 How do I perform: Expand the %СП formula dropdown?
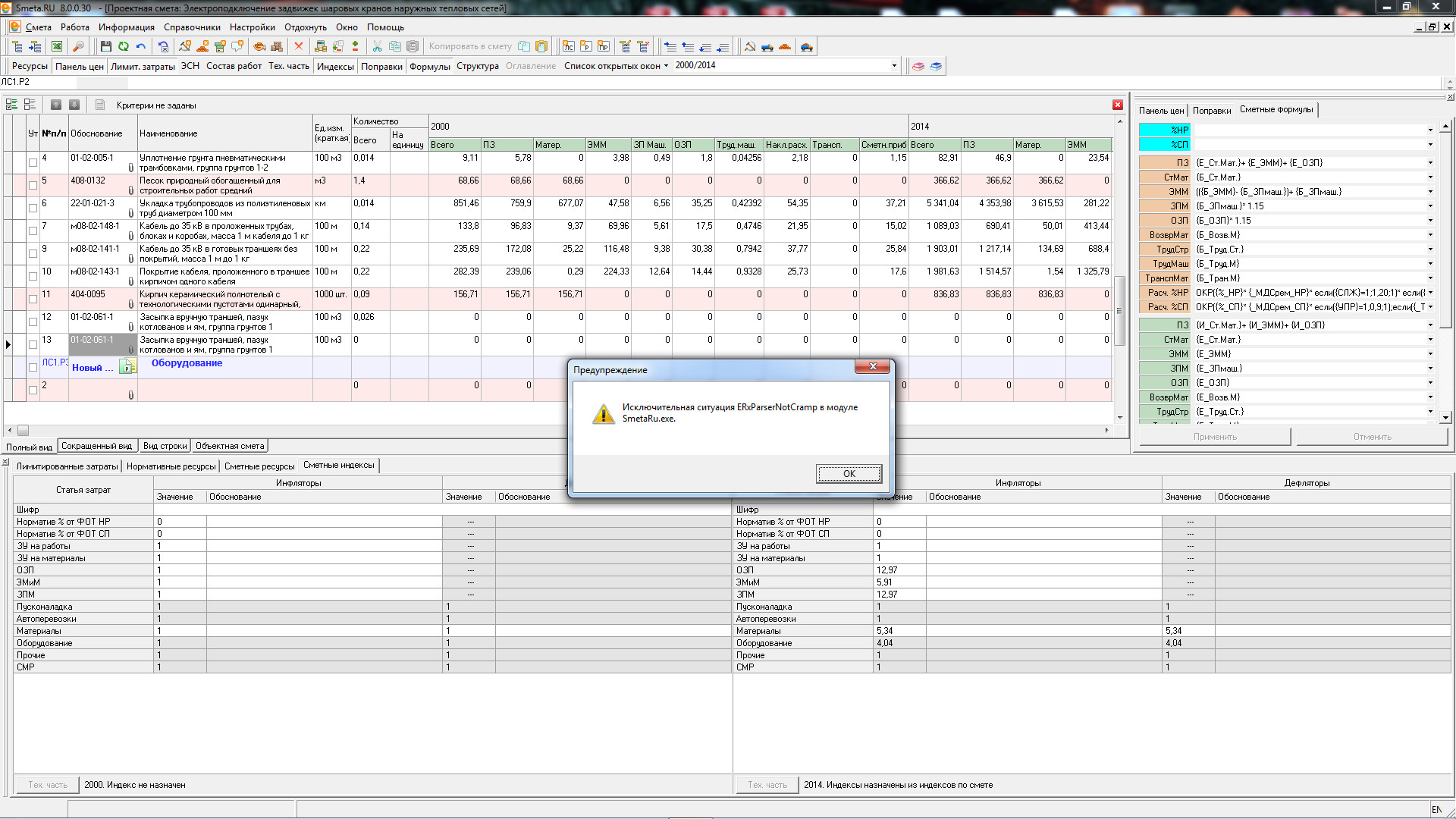pyautogui.click(x=1431, y=145)
